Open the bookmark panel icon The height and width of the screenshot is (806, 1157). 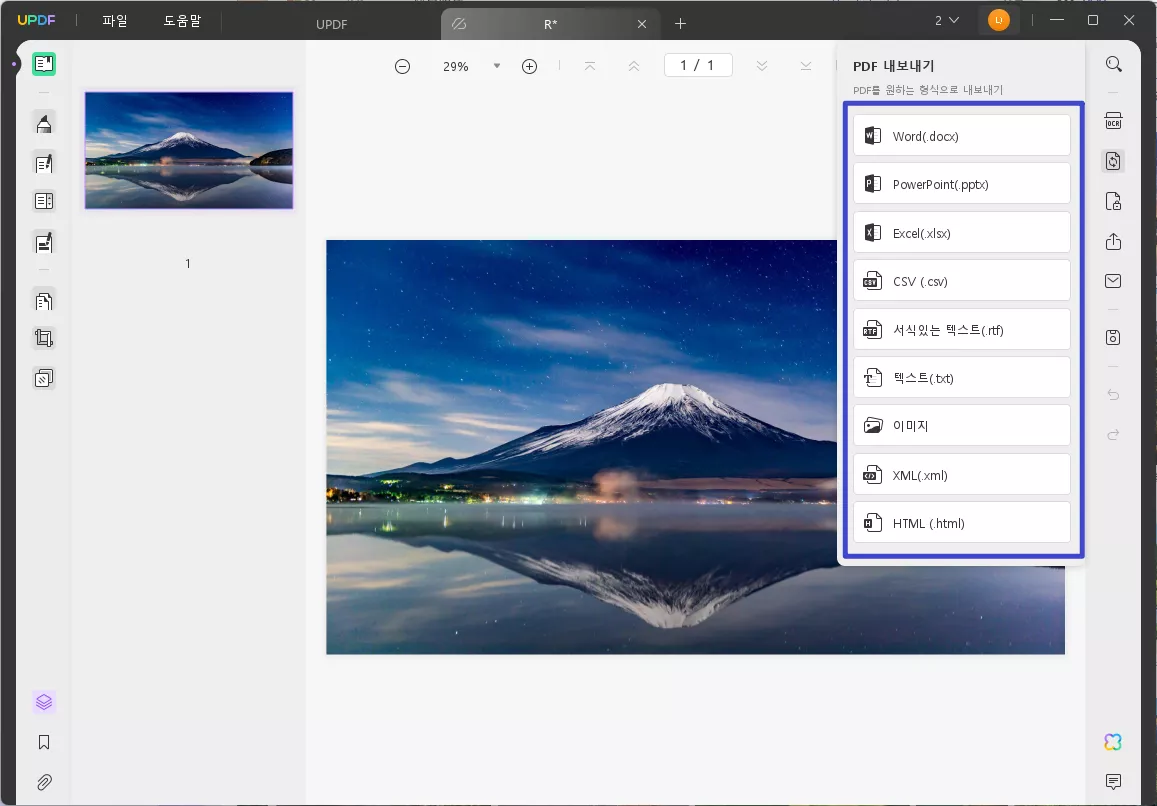pos(44,742)
